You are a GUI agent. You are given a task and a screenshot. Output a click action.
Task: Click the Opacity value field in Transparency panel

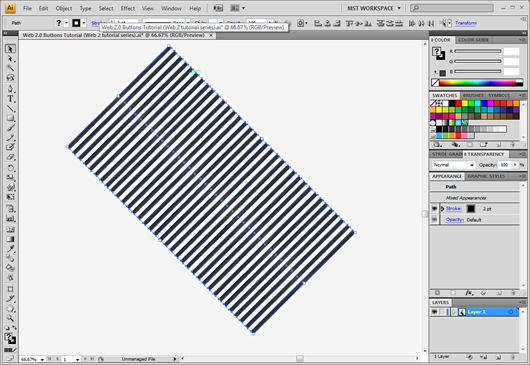coord(504,165)
